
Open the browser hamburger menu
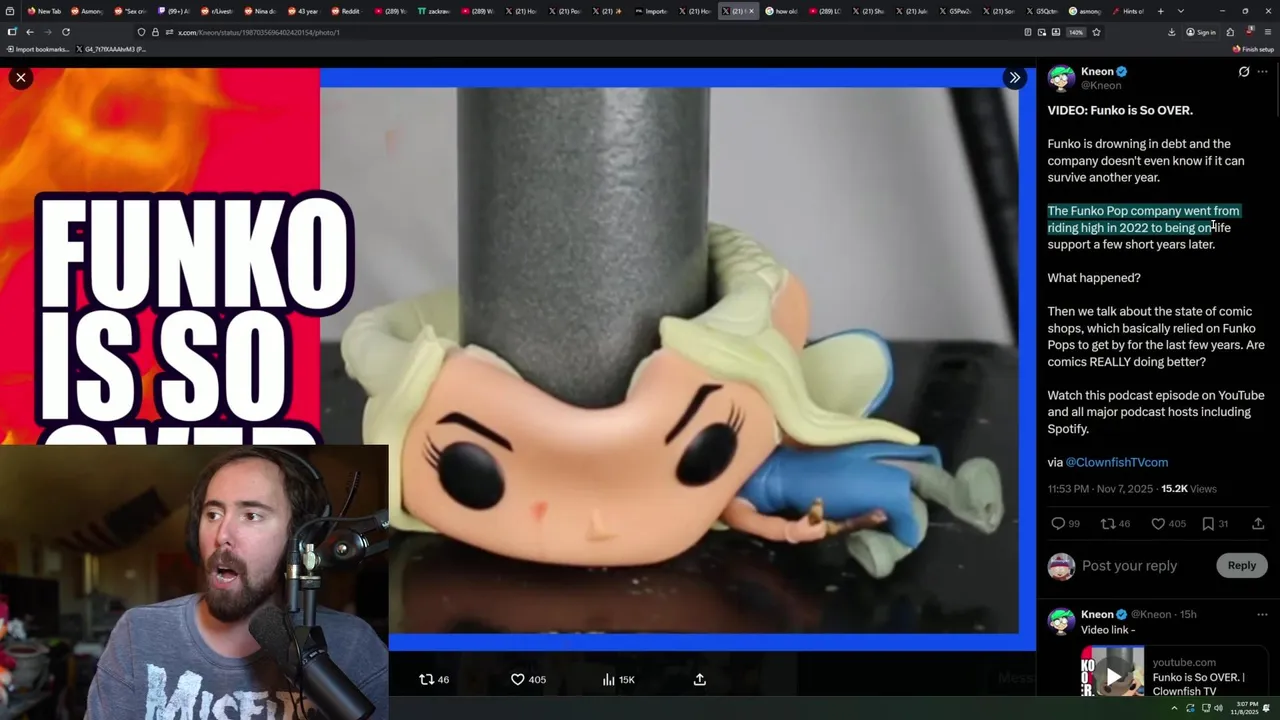(x=1268, y=32)
